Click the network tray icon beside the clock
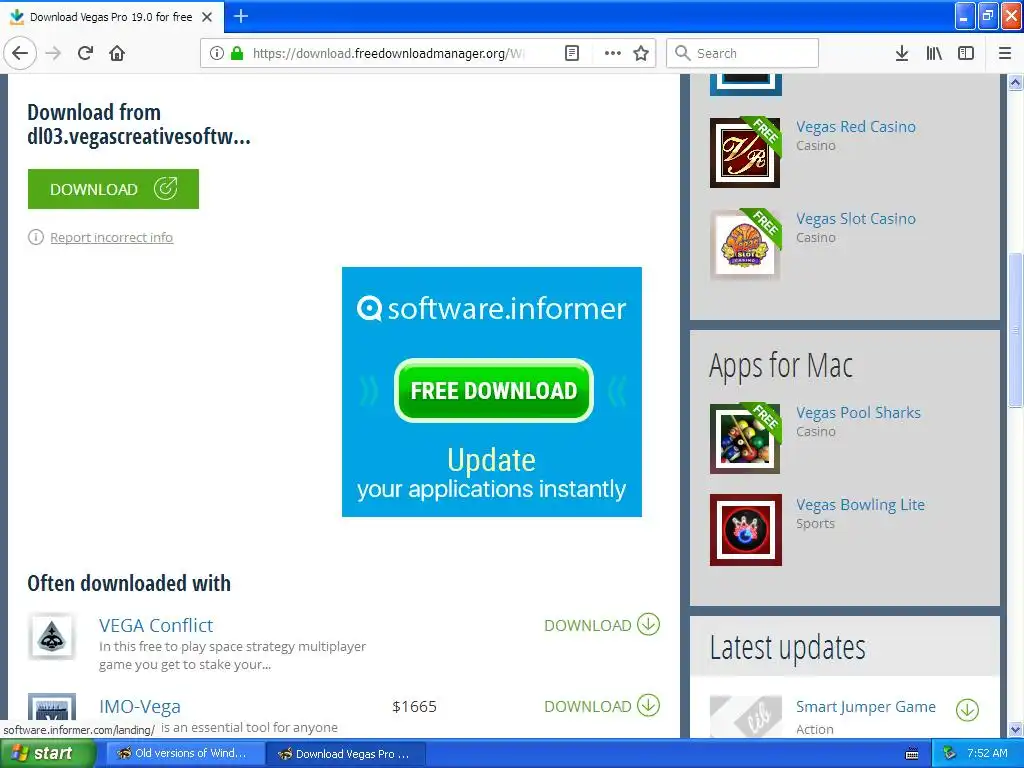The height and width of the screenshot is (768, 1024). [949, 753]
